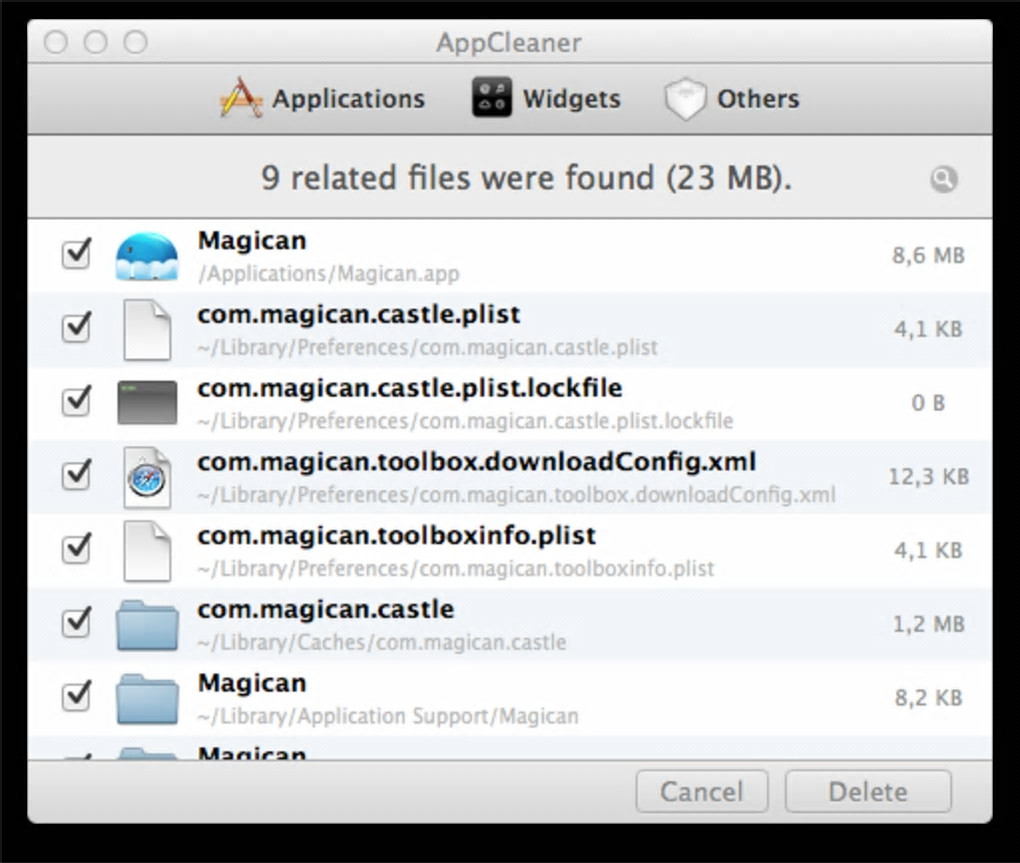Uncheck the Magican.app checkbox
This screenshot has width=1020, height=863.
[77, 254]
